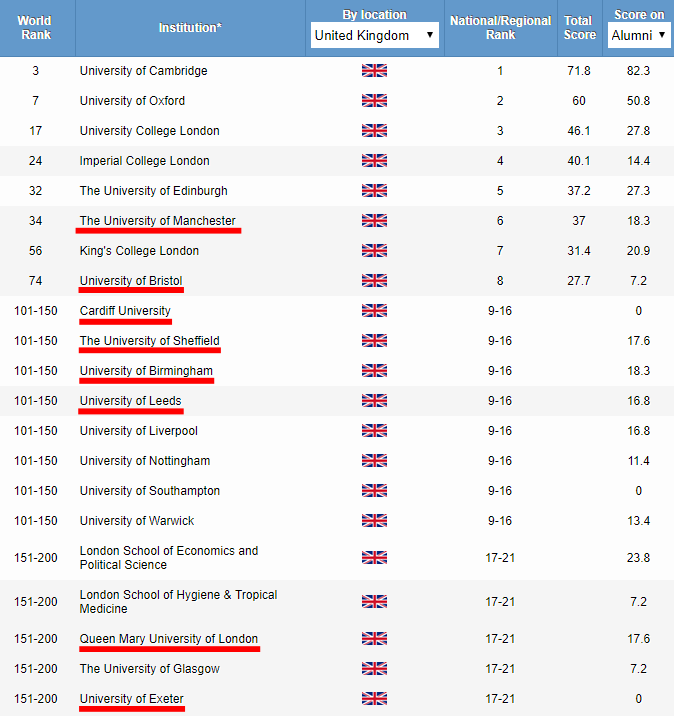The height and width of the screenshot is (716, 674).
Task: Open University of Liverpool link
Action: [x=139, y=431]
